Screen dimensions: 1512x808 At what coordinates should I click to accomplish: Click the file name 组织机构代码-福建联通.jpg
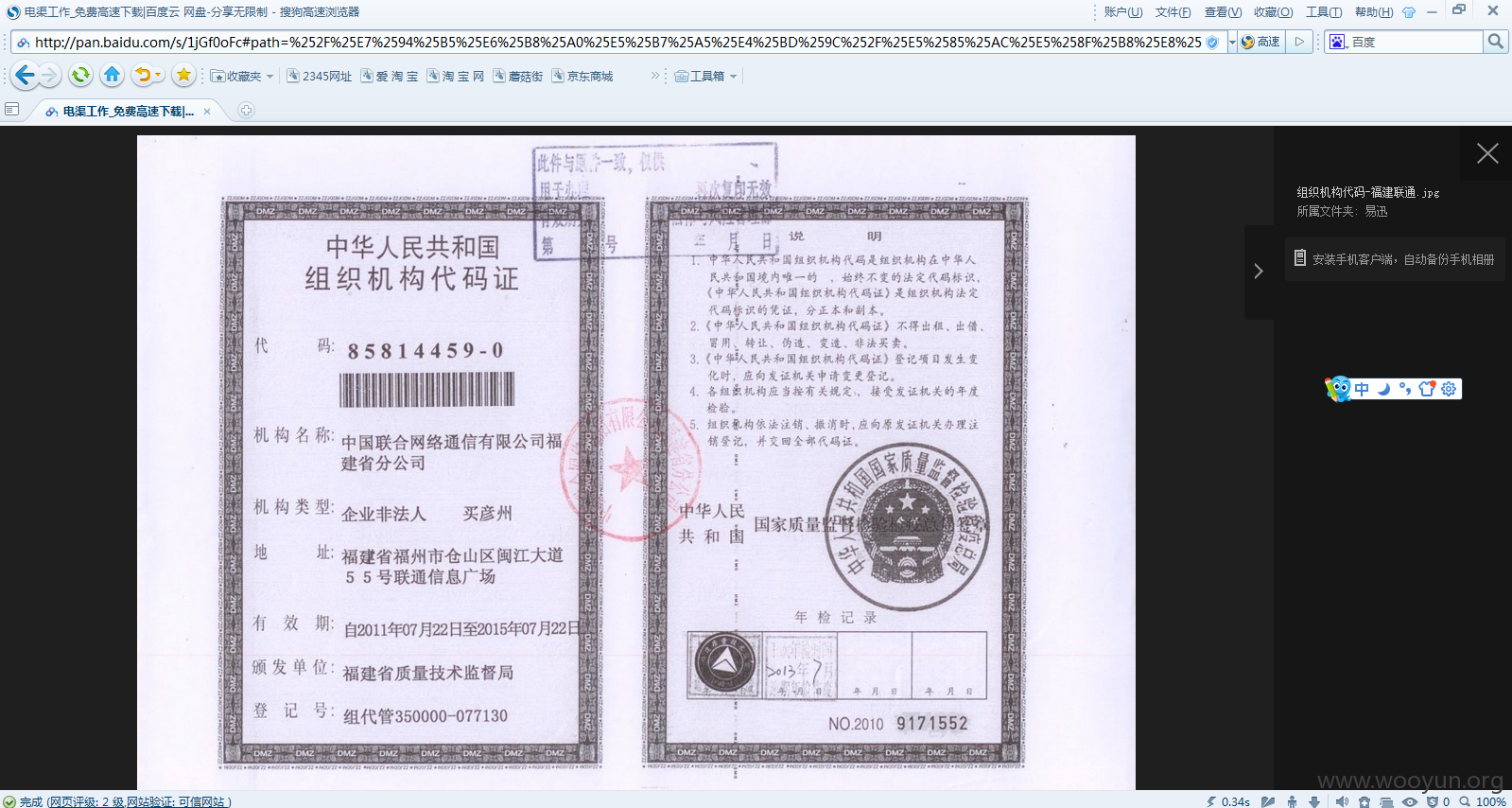[x=1367, y=192]
